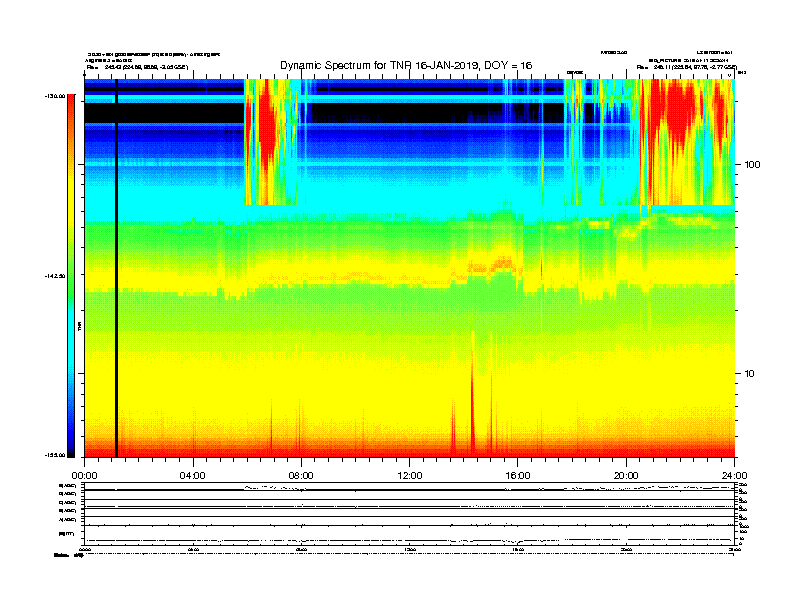Pick the dark blue bottom of the color scale

pyautogui.click(x=71, y=444)
